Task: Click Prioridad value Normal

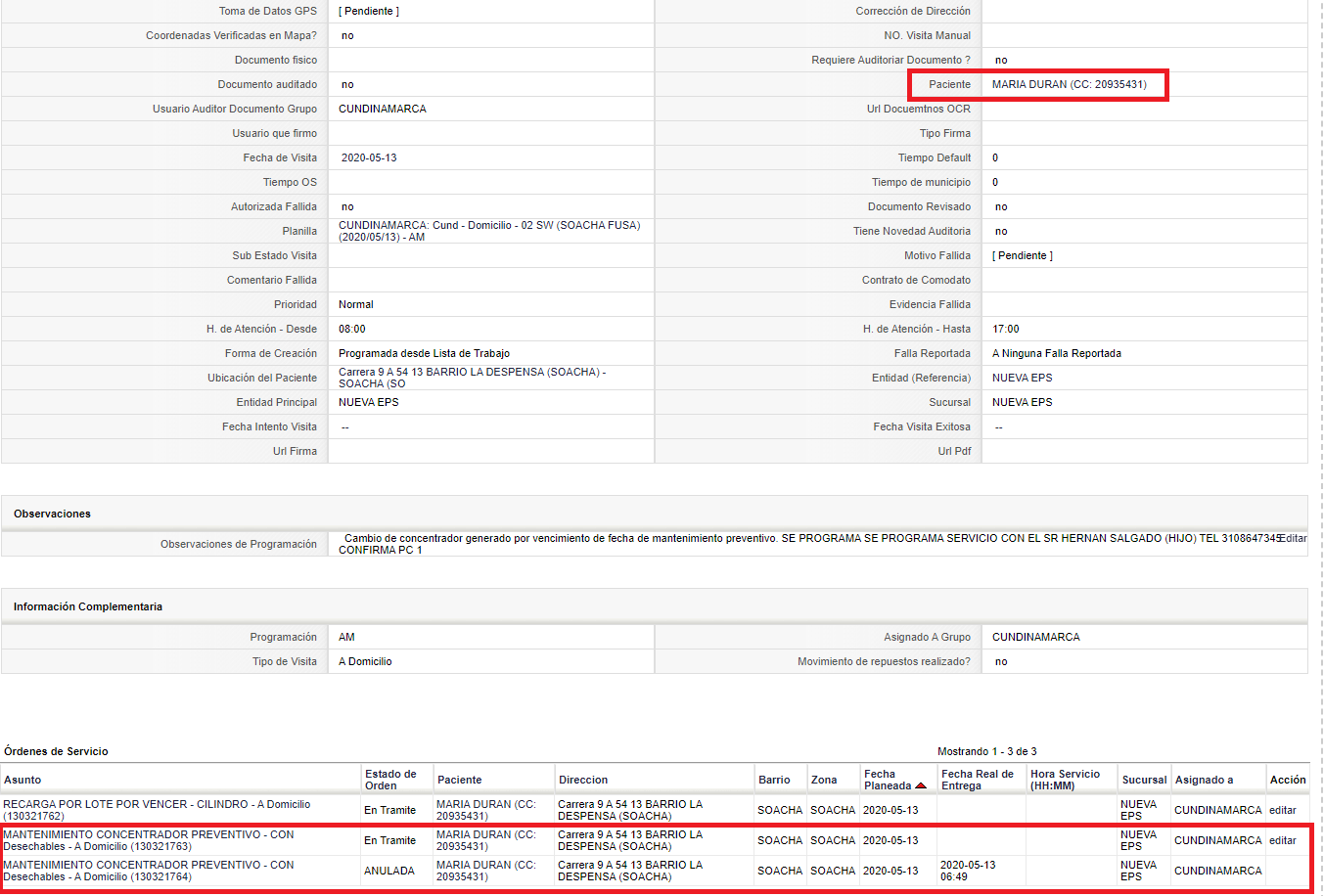Action: coord(356,304)
